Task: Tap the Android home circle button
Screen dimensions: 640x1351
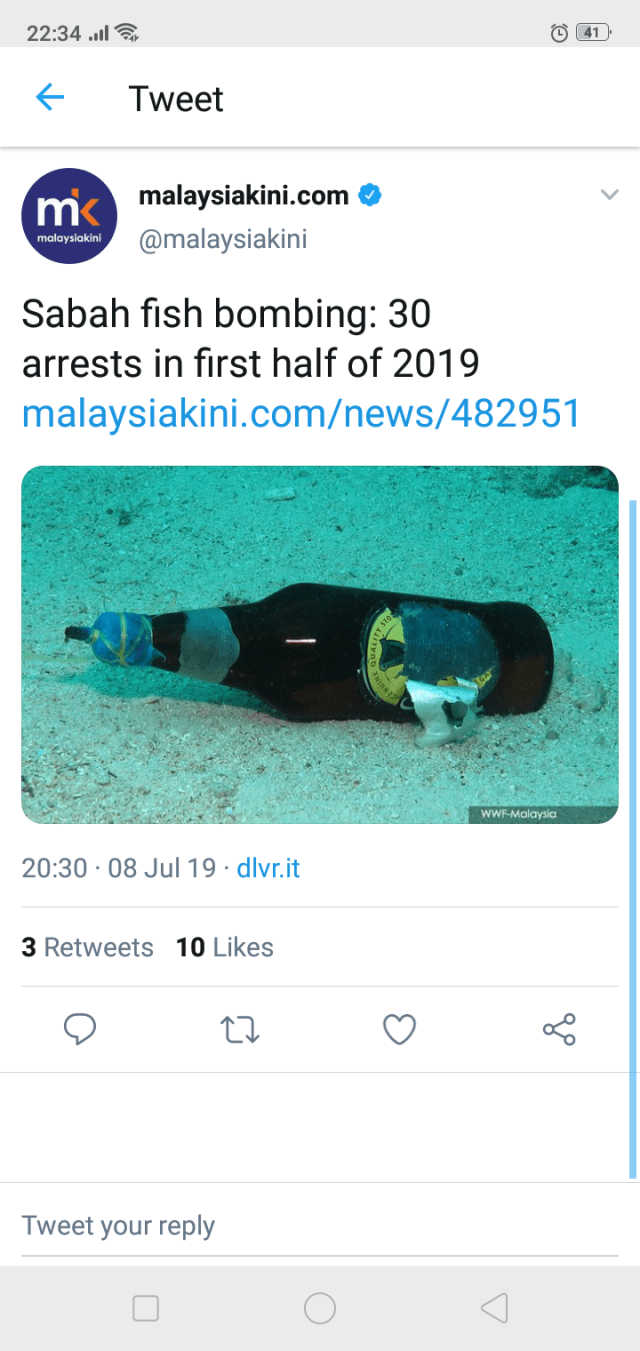Action: 320,1308
